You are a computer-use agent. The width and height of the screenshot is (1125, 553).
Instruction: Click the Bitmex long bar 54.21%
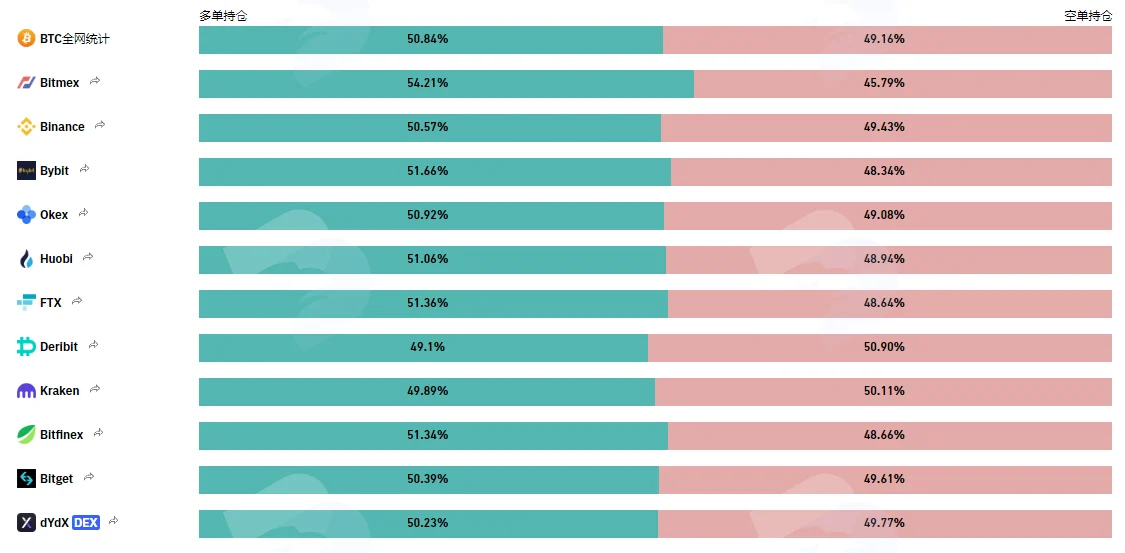446,83
